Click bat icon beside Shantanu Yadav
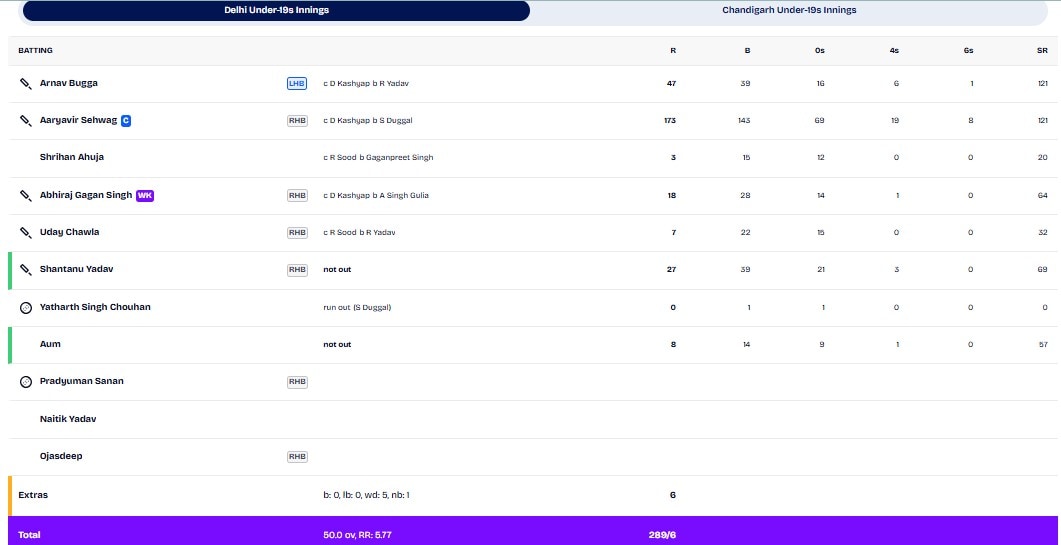 click(x=26, y=269)
